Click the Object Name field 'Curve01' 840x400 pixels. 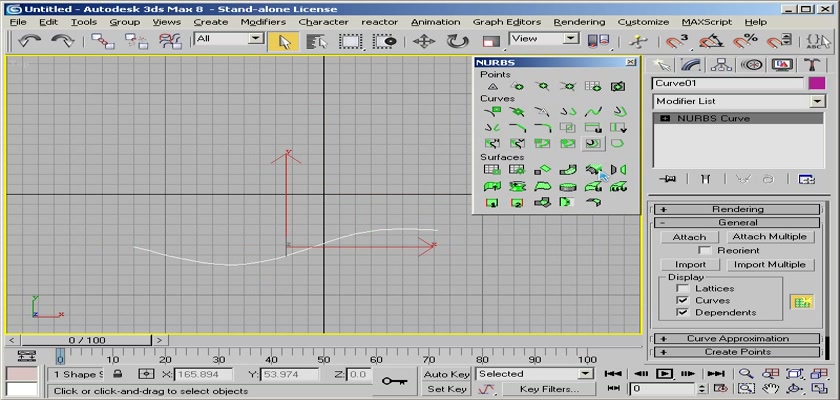click(728, 84)
